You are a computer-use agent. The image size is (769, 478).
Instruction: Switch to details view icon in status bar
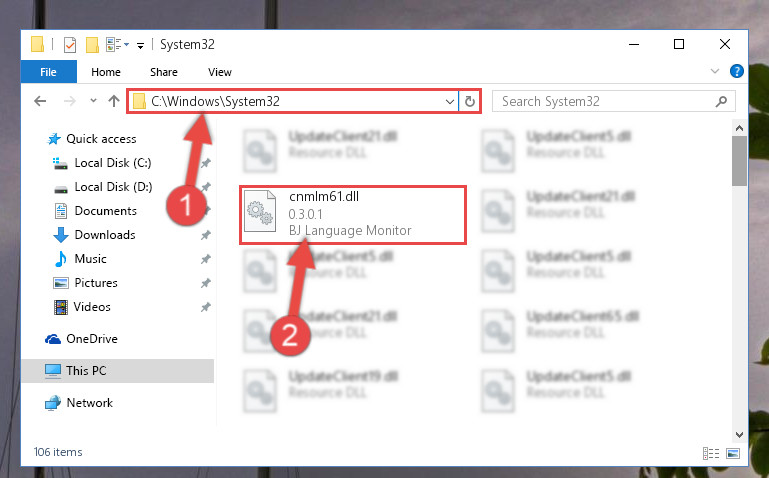coord(711,453)
